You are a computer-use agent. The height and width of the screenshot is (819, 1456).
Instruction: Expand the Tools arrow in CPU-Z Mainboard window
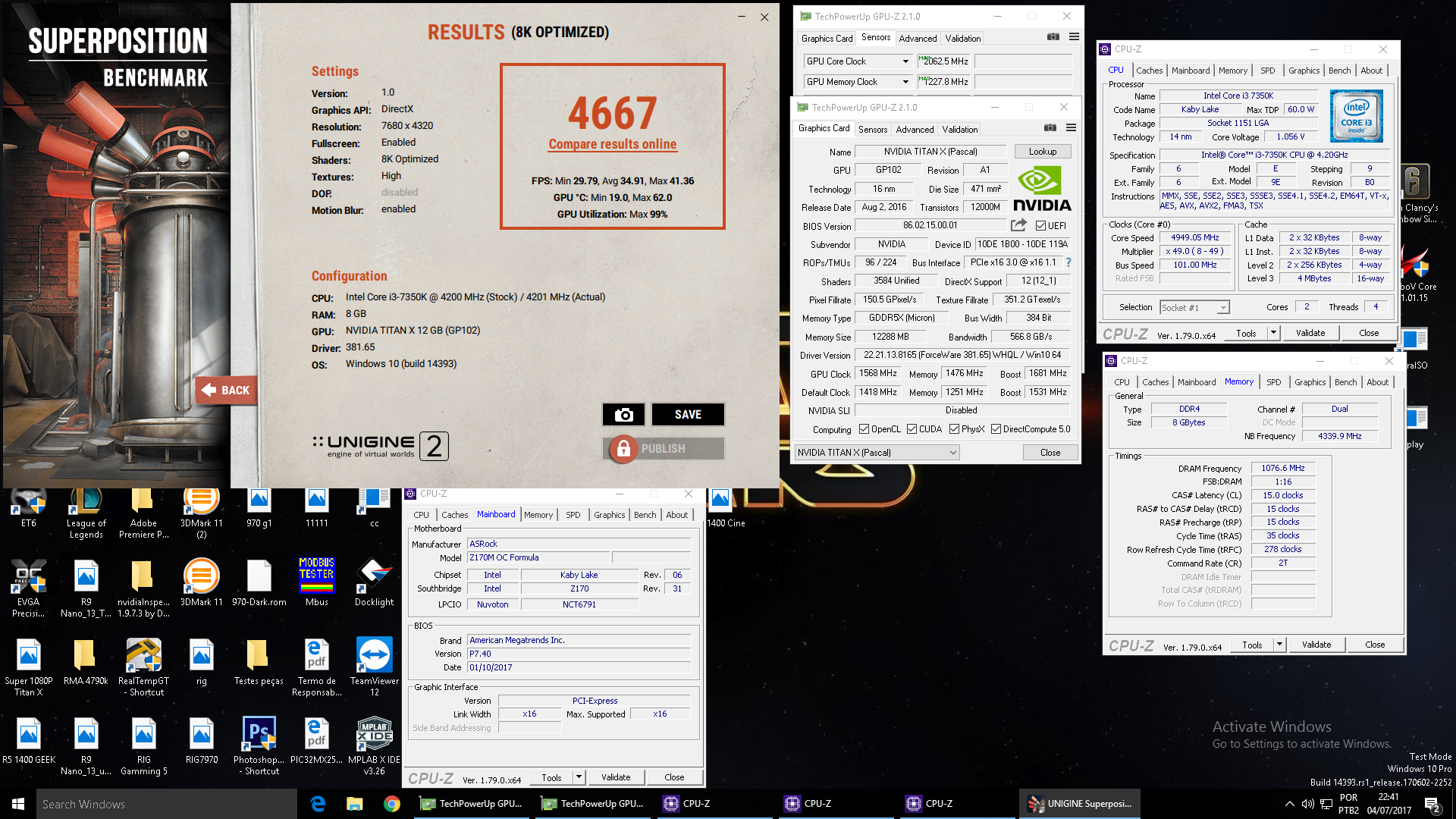(579, 777)
